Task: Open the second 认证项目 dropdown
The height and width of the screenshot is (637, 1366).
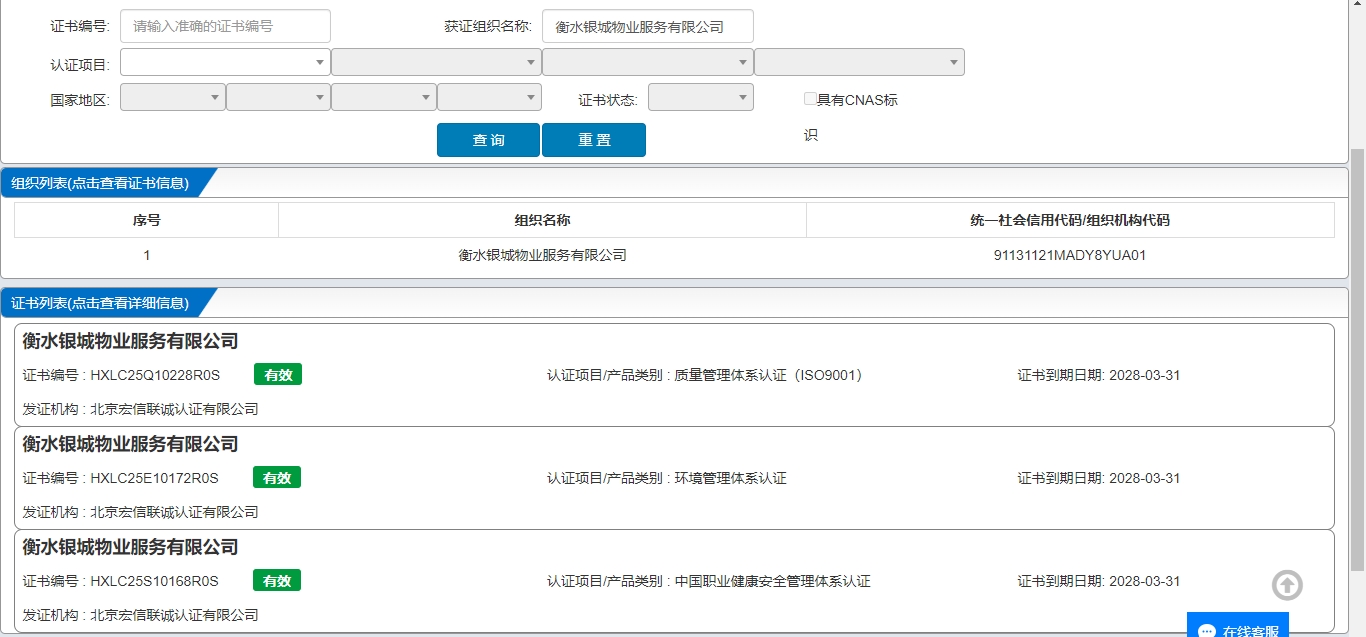Action: coord(436,62)
